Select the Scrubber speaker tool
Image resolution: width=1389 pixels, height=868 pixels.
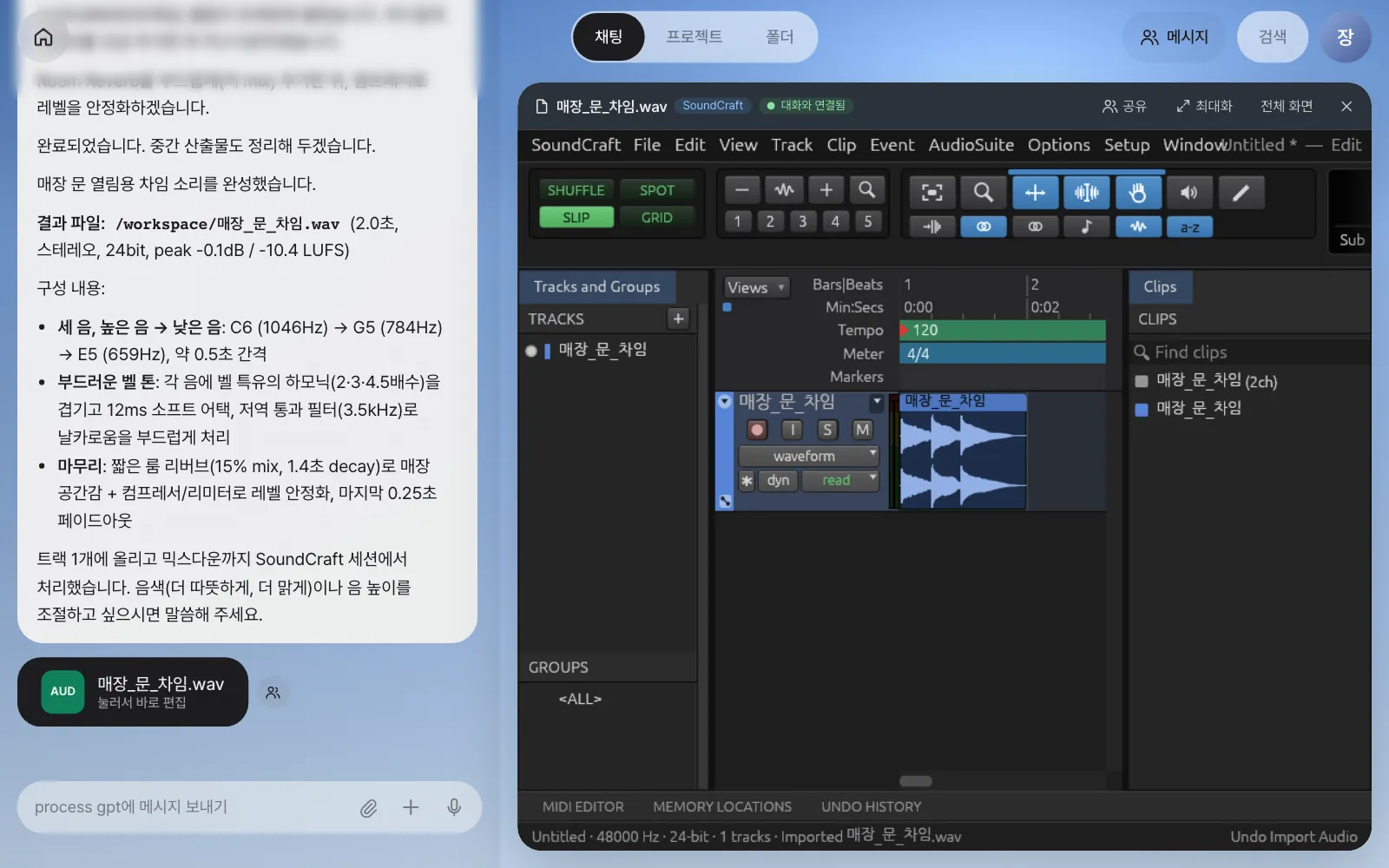(x=1189, y=193)
